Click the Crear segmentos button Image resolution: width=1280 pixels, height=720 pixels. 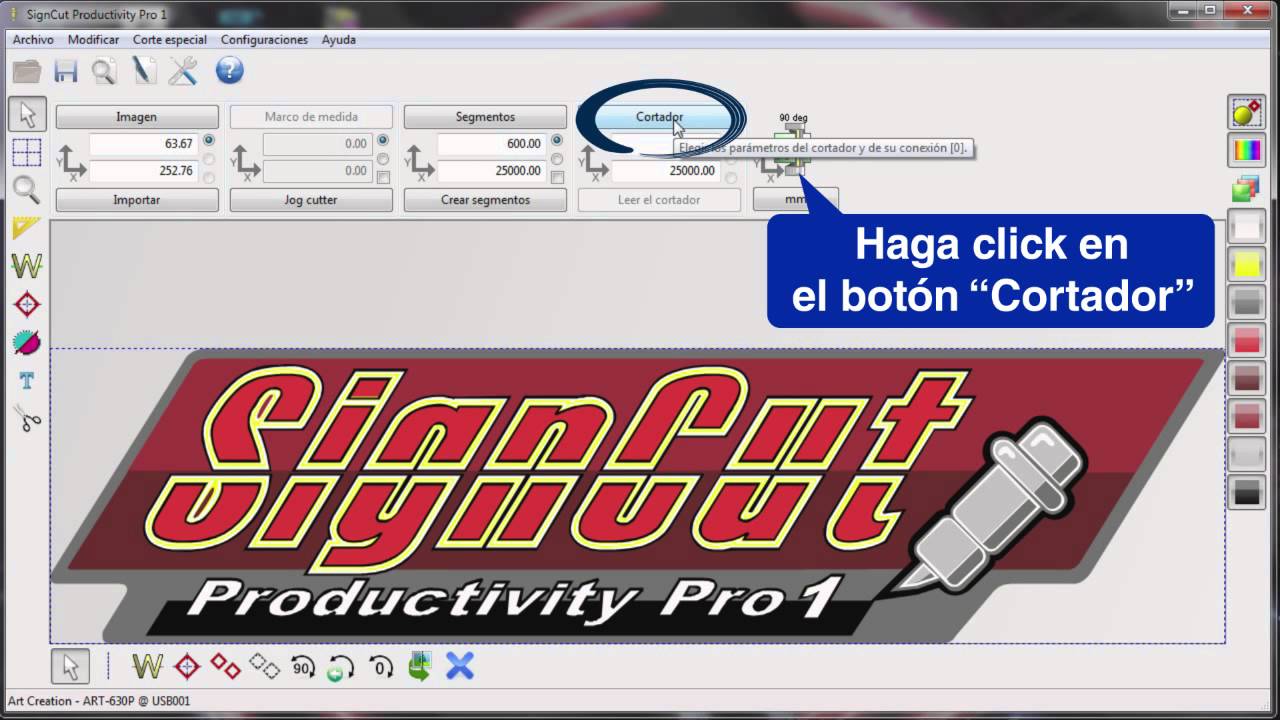[x=485, y=200]
